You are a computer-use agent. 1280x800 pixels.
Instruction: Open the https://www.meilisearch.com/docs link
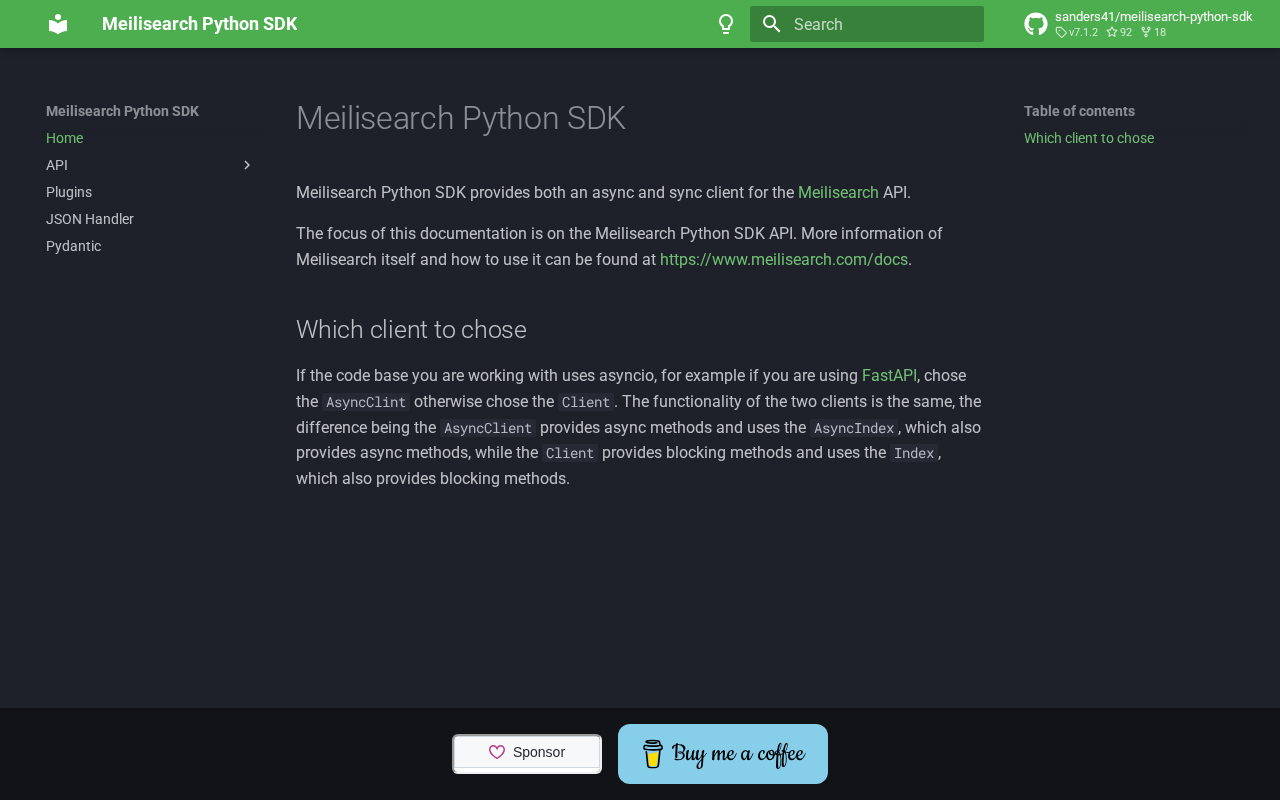(x=784, y=259)
